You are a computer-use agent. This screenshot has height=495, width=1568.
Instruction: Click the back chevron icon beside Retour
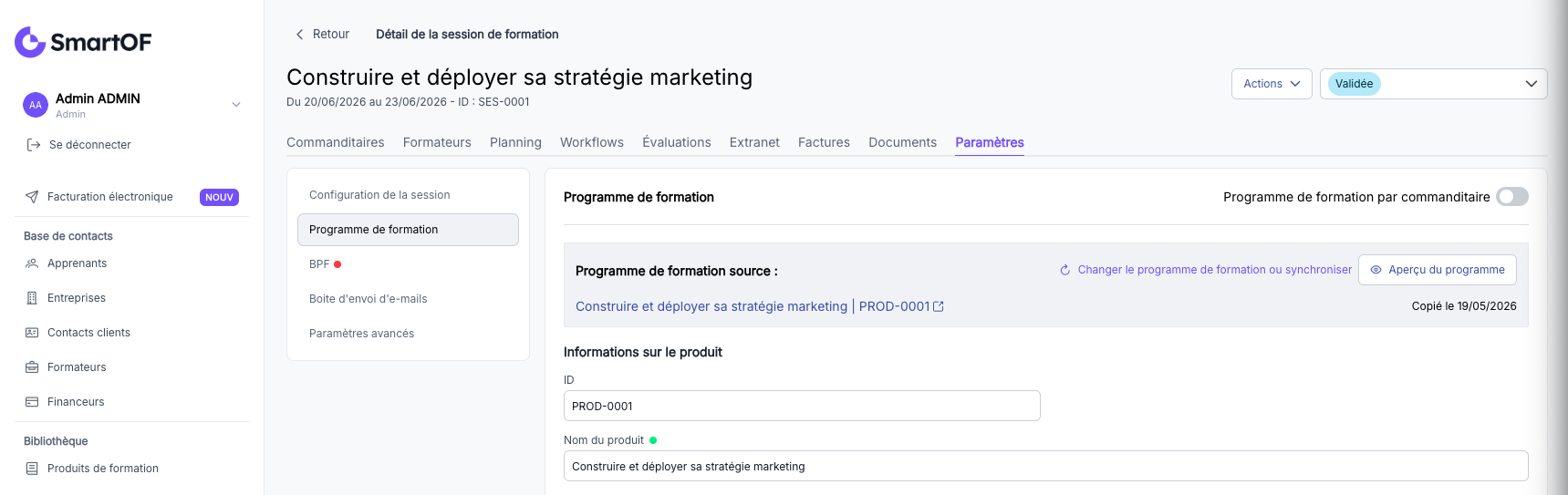(299, 35)
